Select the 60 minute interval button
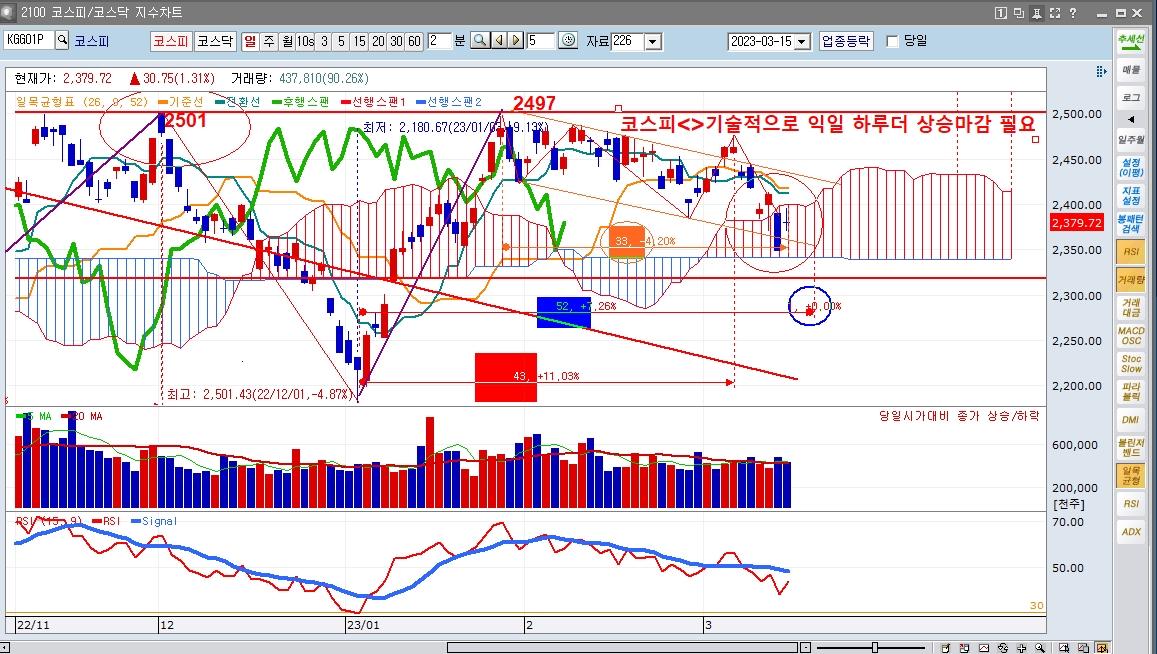This screenshot has height=654, width=1157. click(415, 41)
